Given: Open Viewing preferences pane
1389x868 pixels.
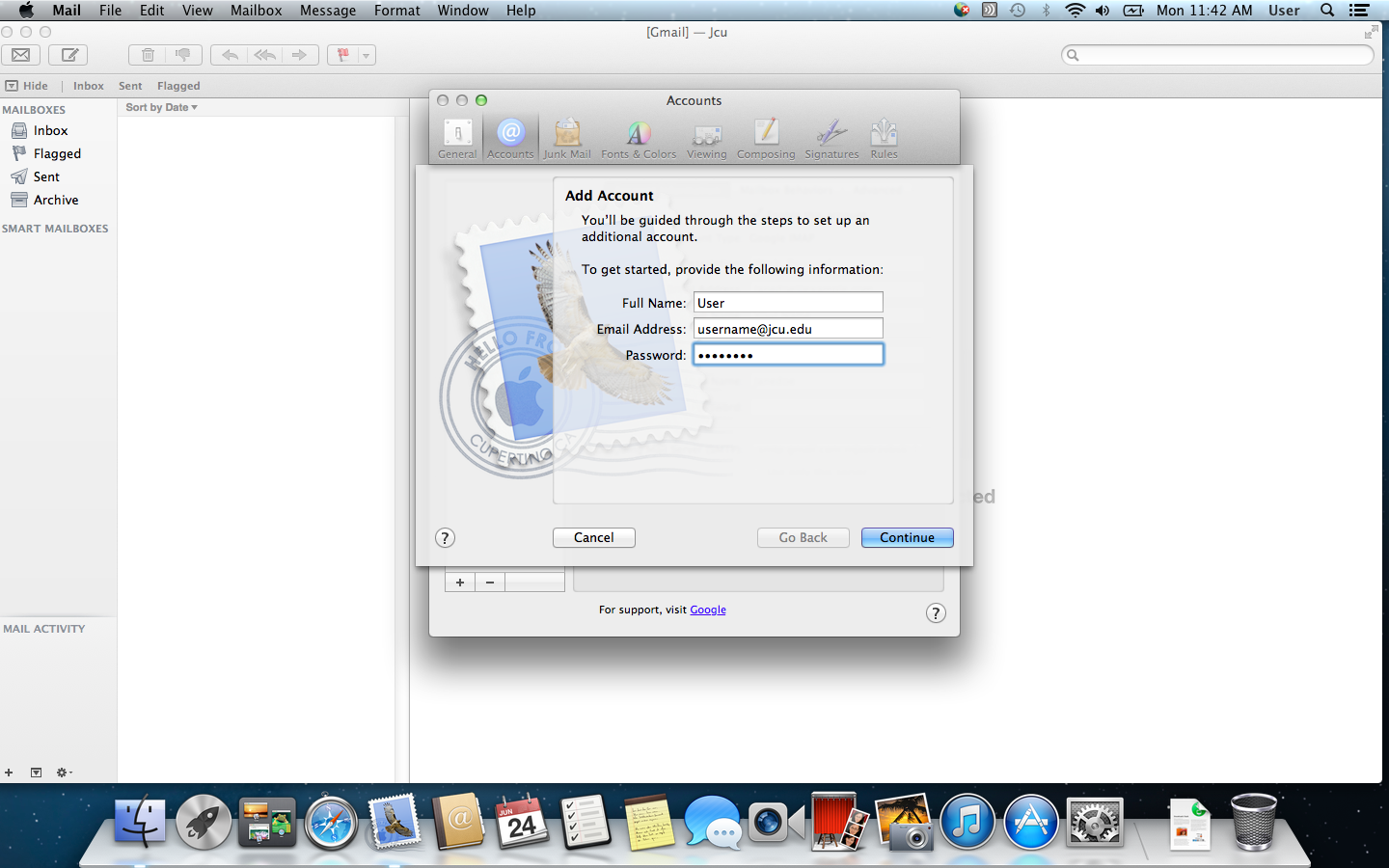Looking at the screenshot, I should 707,139.
